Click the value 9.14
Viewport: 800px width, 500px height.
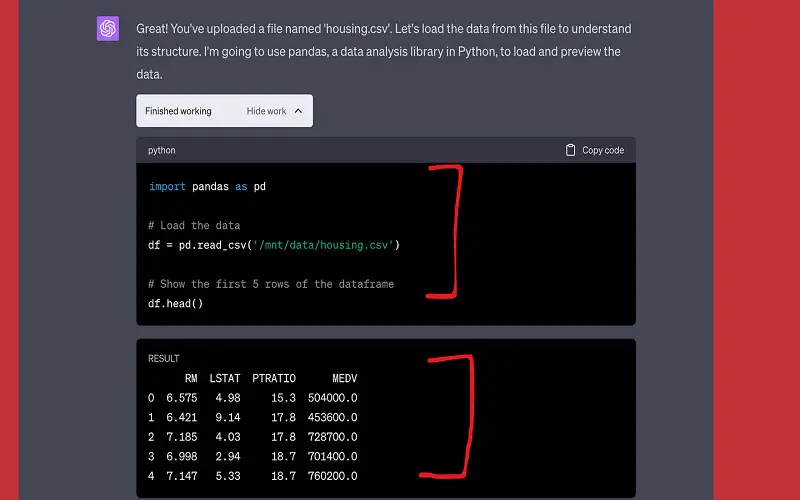(228, 417)
